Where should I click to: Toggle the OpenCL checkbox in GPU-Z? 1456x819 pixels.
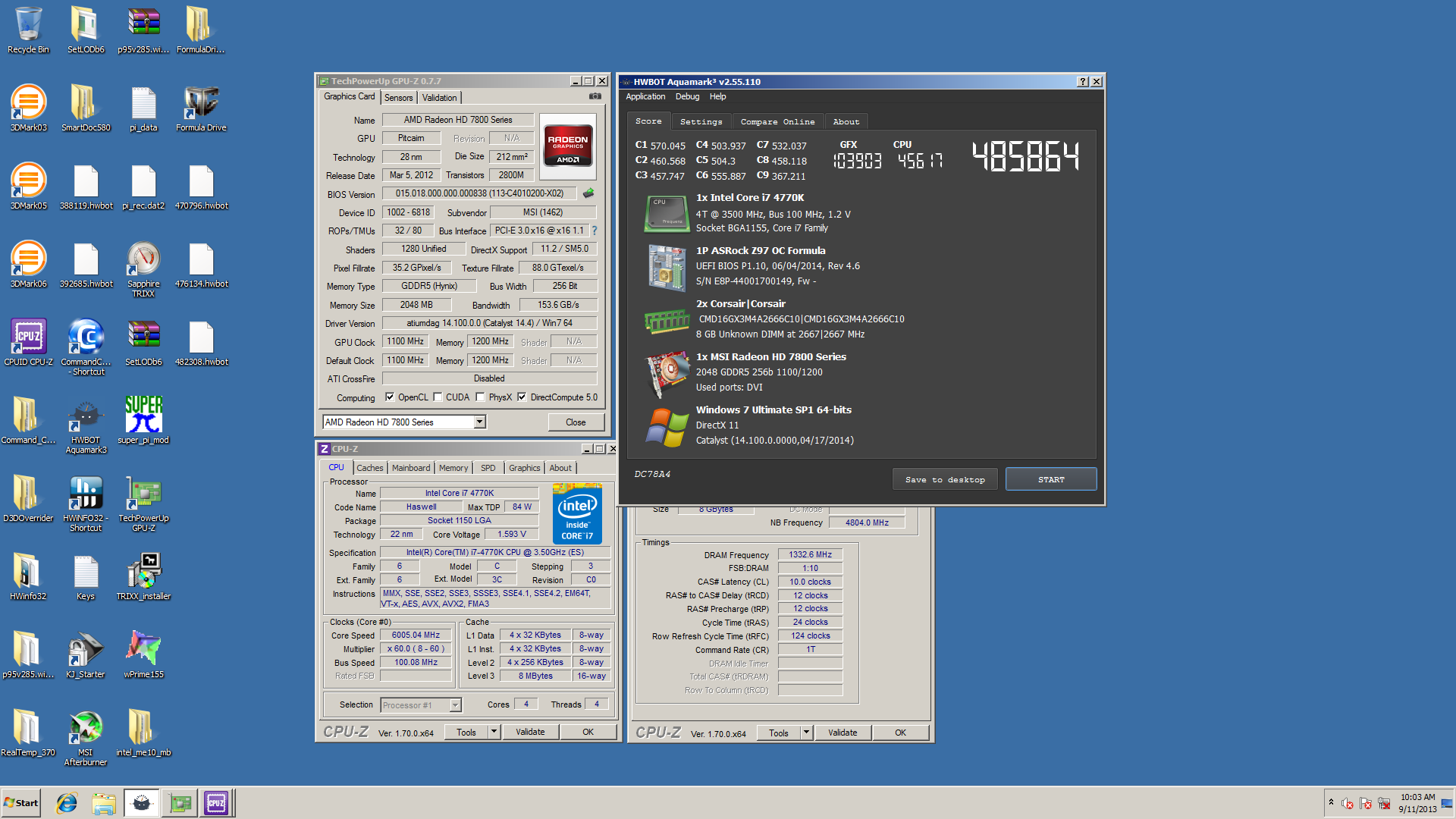coord(390,397)
